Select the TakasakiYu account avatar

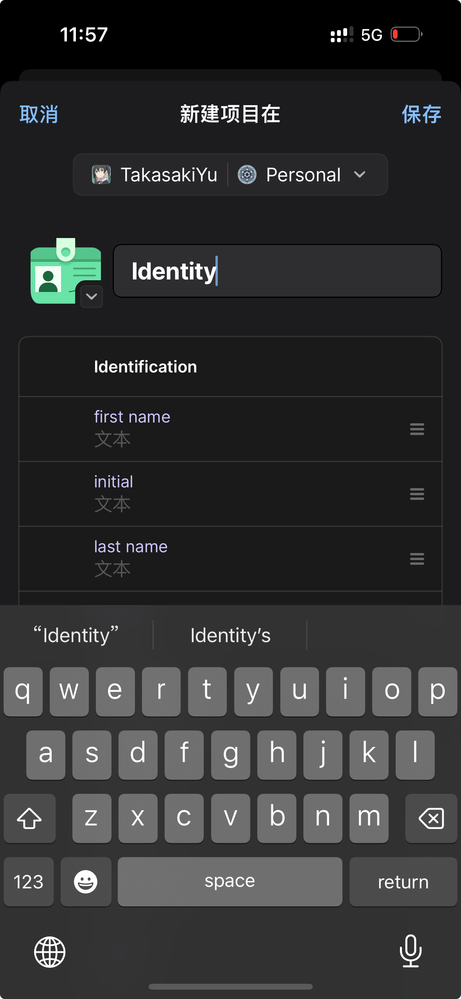coord(101,175)
